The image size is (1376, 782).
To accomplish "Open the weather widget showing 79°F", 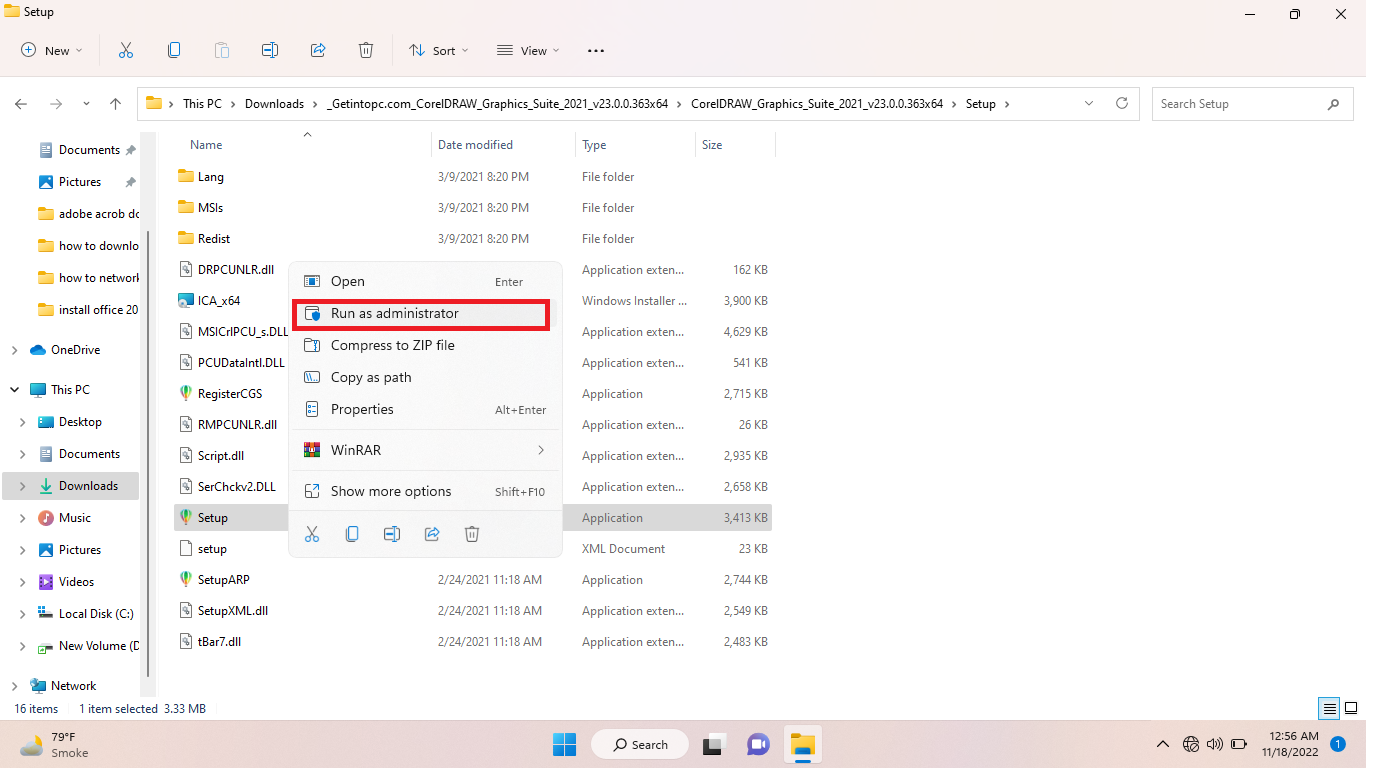I will click(x=55, y=744).
